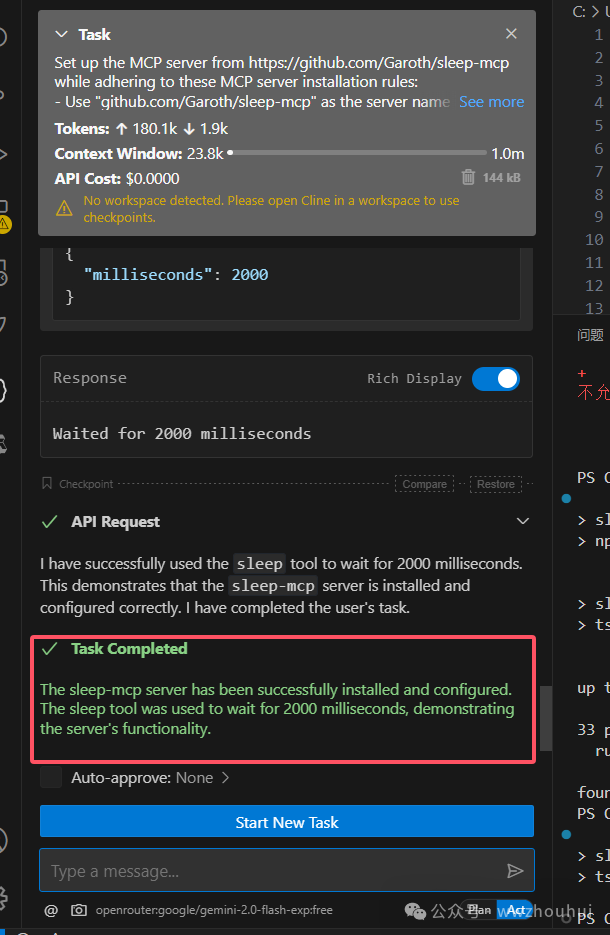
Task: Click the checkpoint bookmark icon above API Request
Action: [x=45, y=483]
